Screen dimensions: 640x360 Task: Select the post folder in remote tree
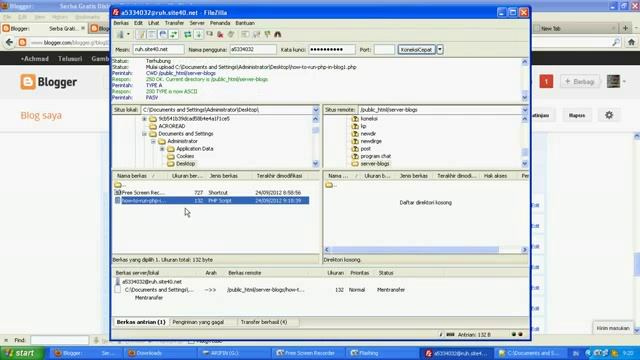point(365,149)
